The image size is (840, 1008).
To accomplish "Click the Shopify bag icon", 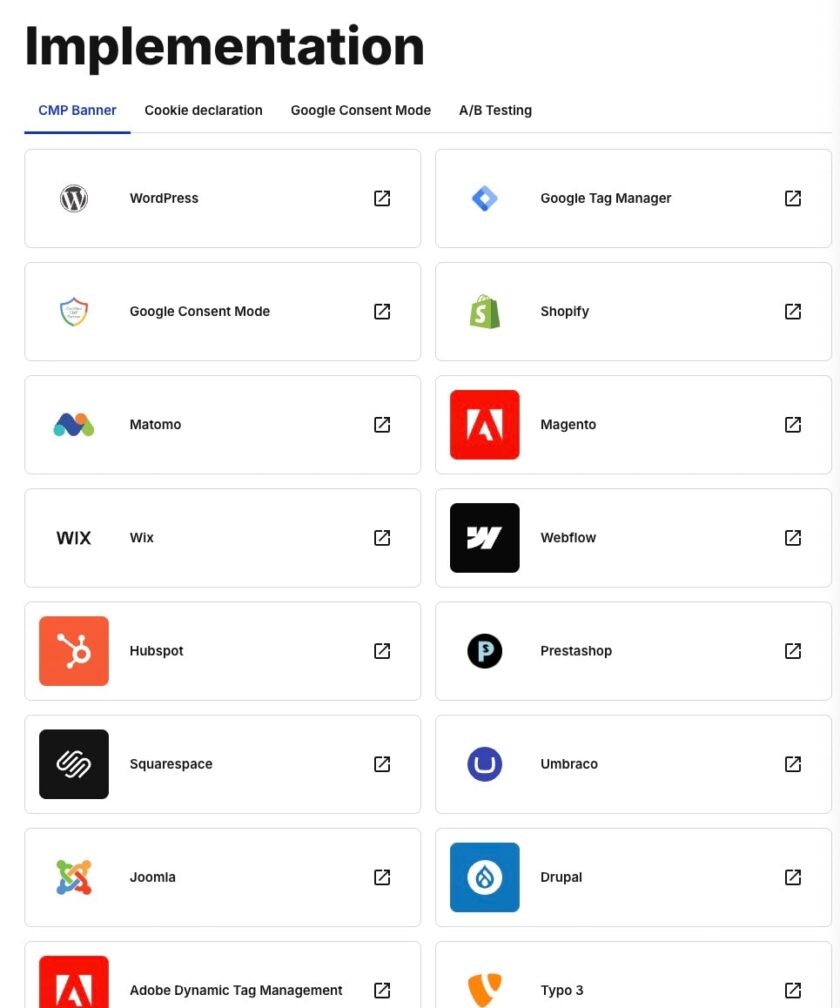I will [484, 311].
